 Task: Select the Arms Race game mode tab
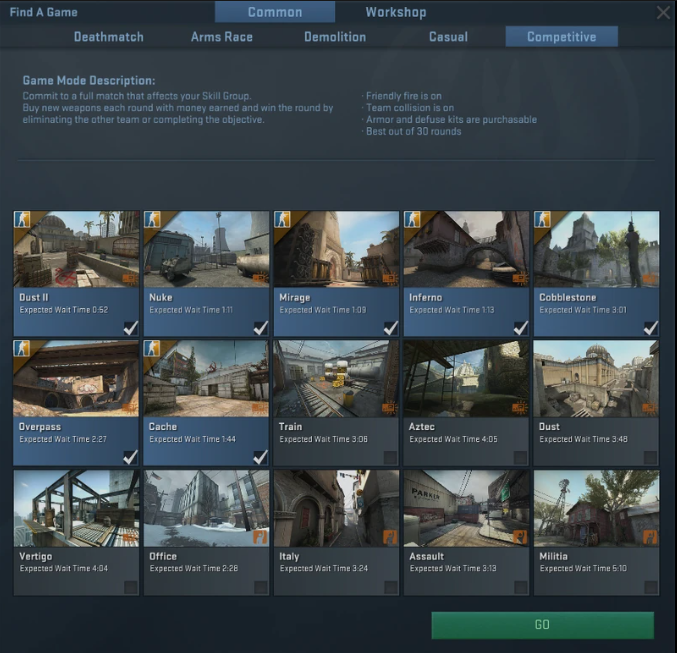[x=222, y=37]
